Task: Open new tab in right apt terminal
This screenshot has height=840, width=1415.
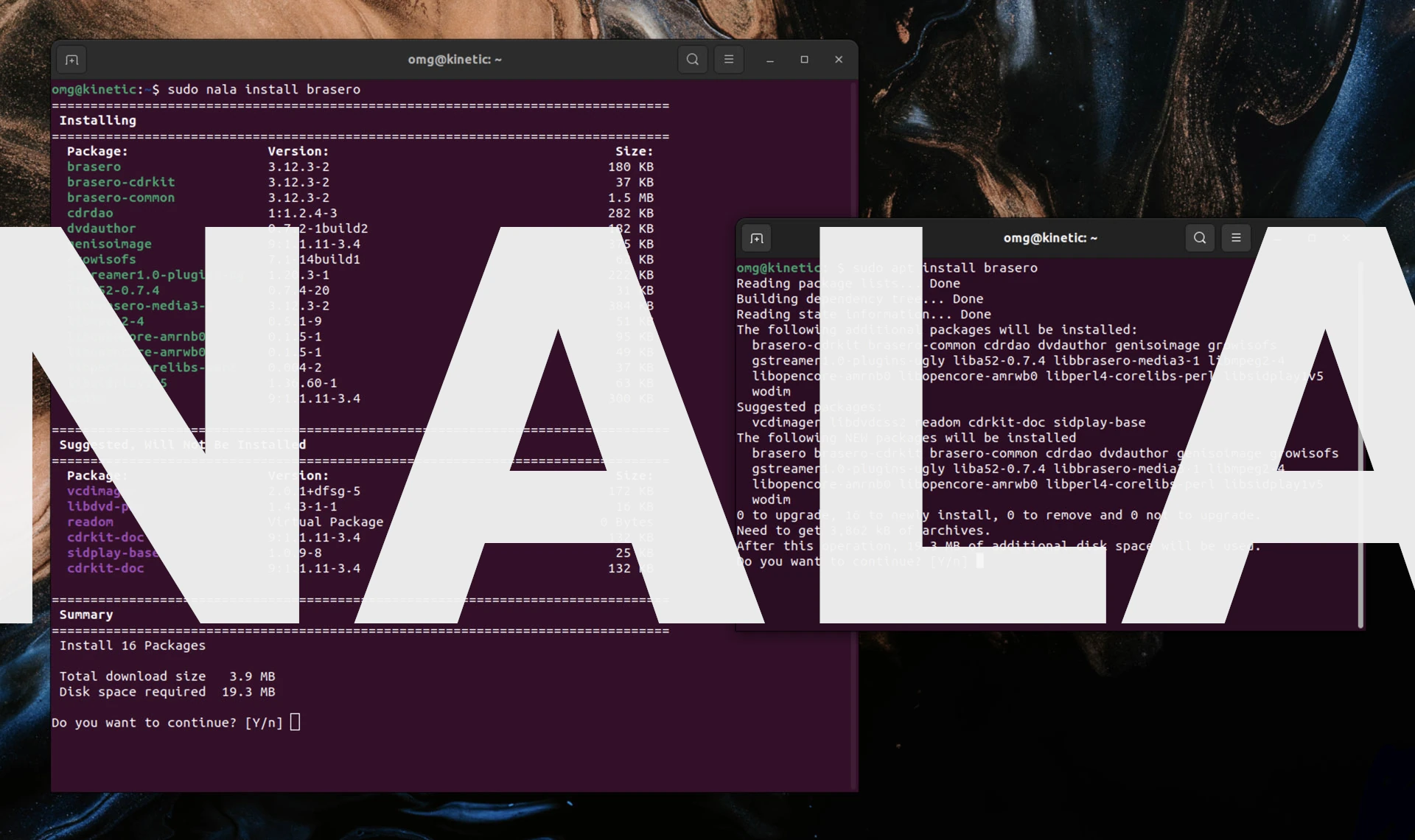Action: tap(757, 238)
